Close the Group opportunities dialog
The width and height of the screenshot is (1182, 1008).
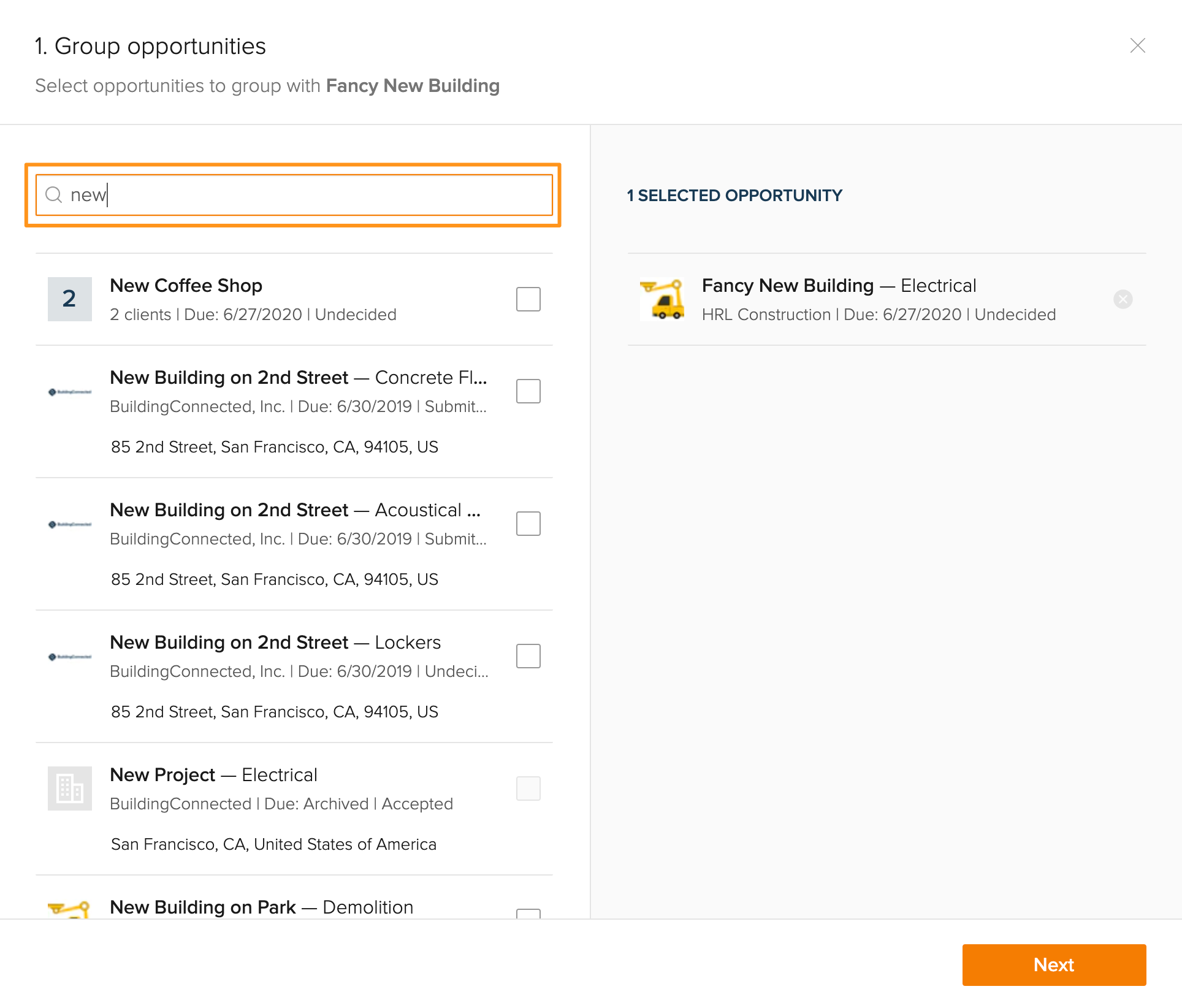click(x=1137, y=45)
